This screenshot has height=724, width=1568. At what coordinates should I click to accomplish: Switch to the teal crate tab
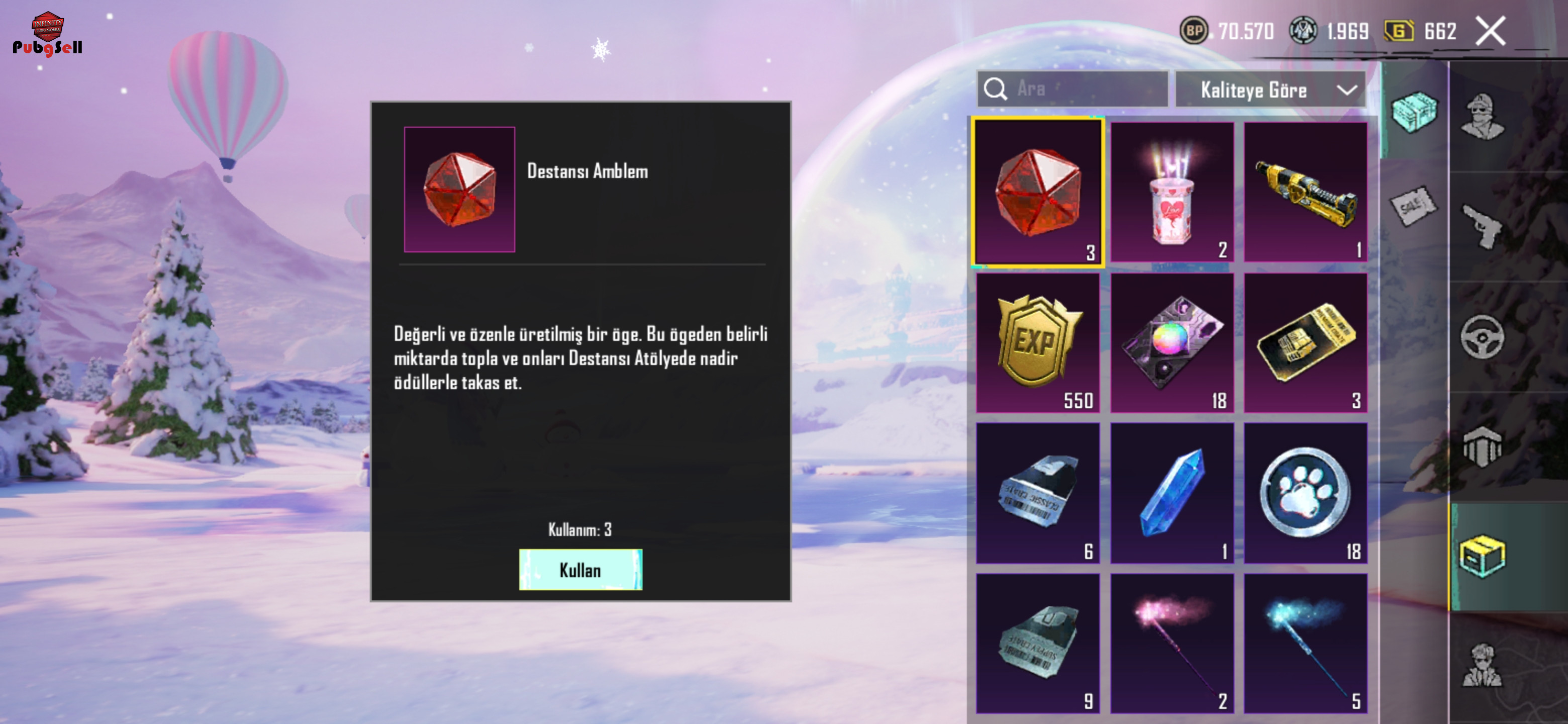[x=1413, y=111]
